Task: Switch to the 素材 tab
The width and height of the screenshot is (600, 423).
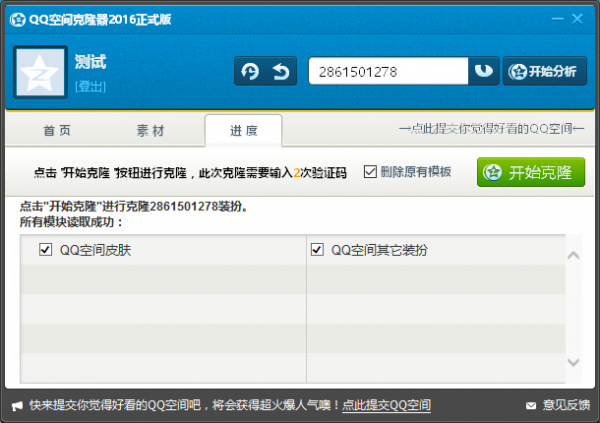Action: tap(150, 131)
